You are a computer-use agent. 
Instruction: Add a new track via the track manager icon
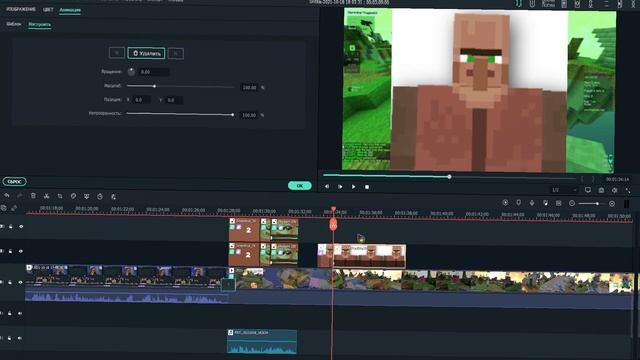(x=4, y=208)
